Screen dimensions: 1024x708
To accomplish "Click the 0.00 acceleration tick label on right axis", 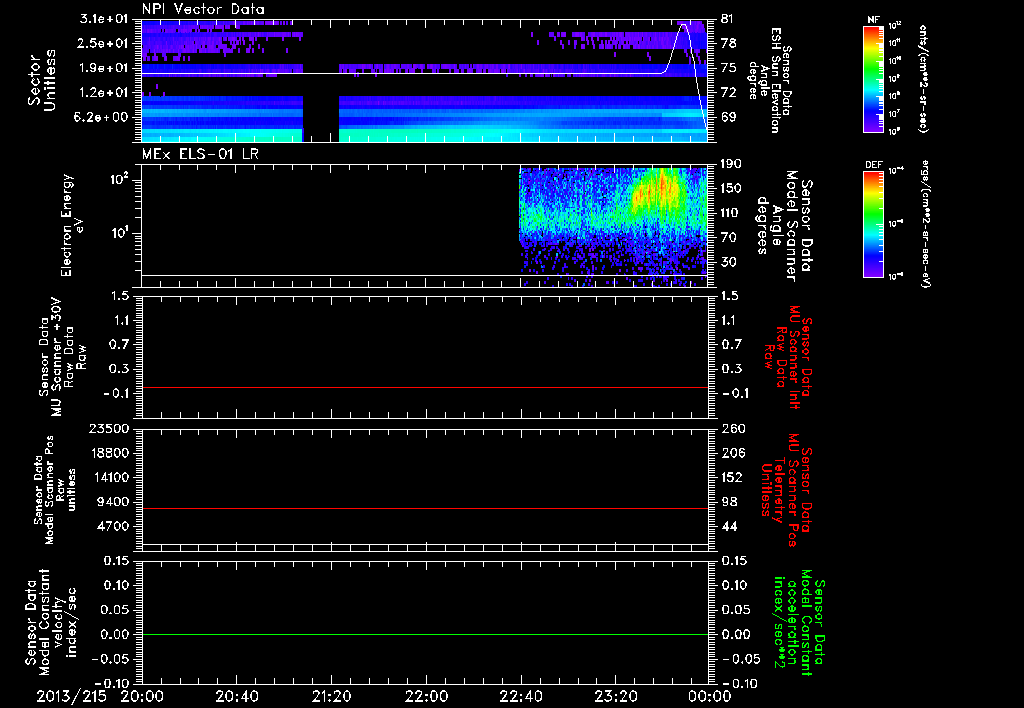I will (x=736, y=635).
